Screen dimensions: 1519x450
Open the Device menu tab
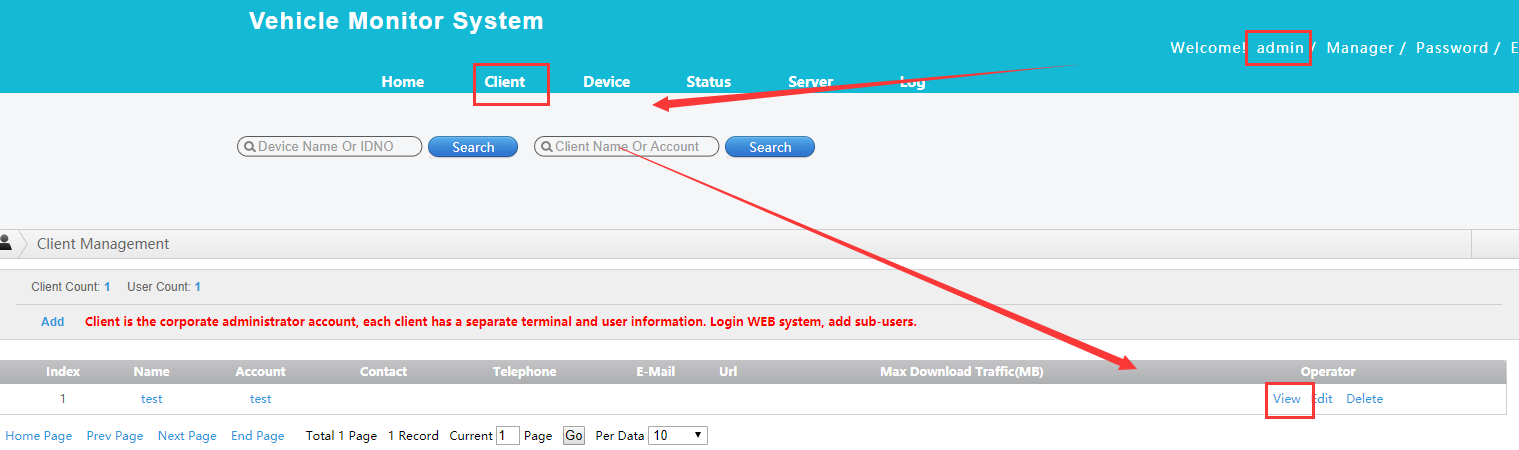point(607,82)
